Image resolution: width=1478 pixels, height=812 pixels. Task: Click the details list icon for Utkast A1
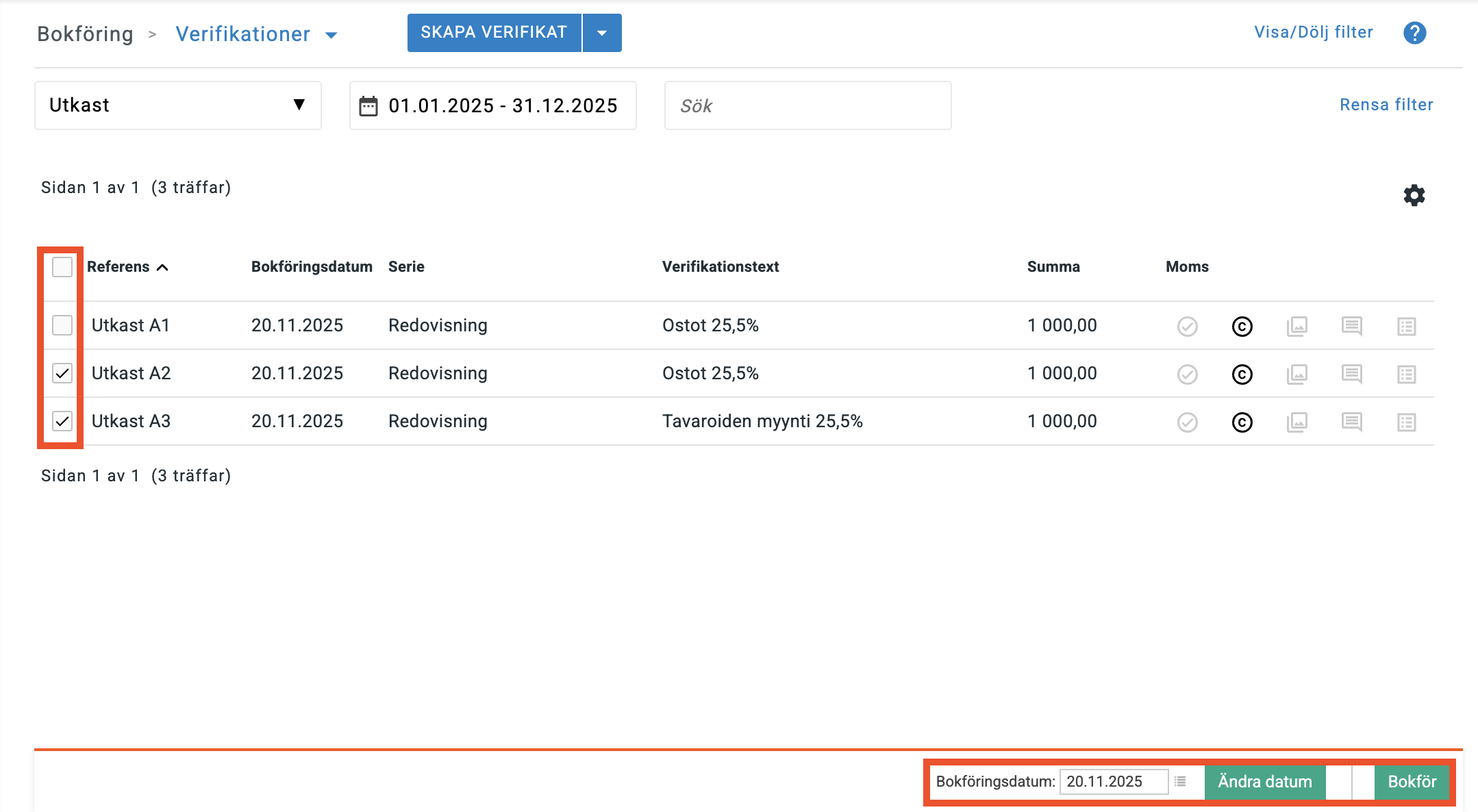point(1406,327)
